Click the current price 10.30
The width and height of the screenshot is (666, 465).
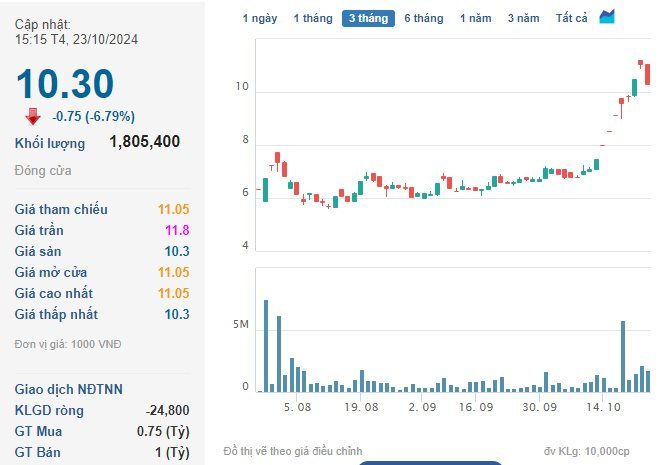point(65,84)
